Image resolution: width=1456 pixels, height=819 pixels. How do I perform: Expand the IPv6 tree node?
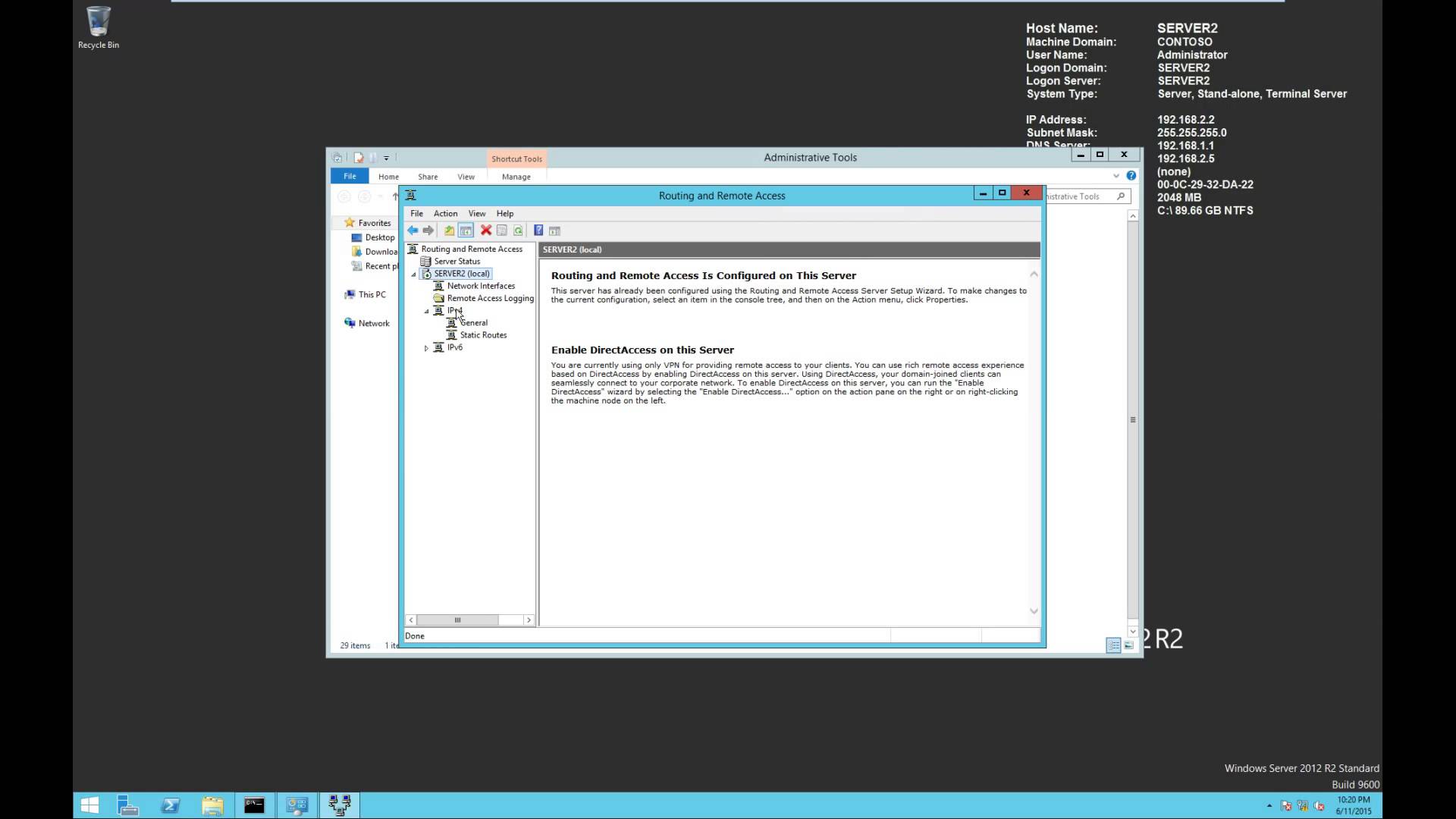(x=426, y=348)
